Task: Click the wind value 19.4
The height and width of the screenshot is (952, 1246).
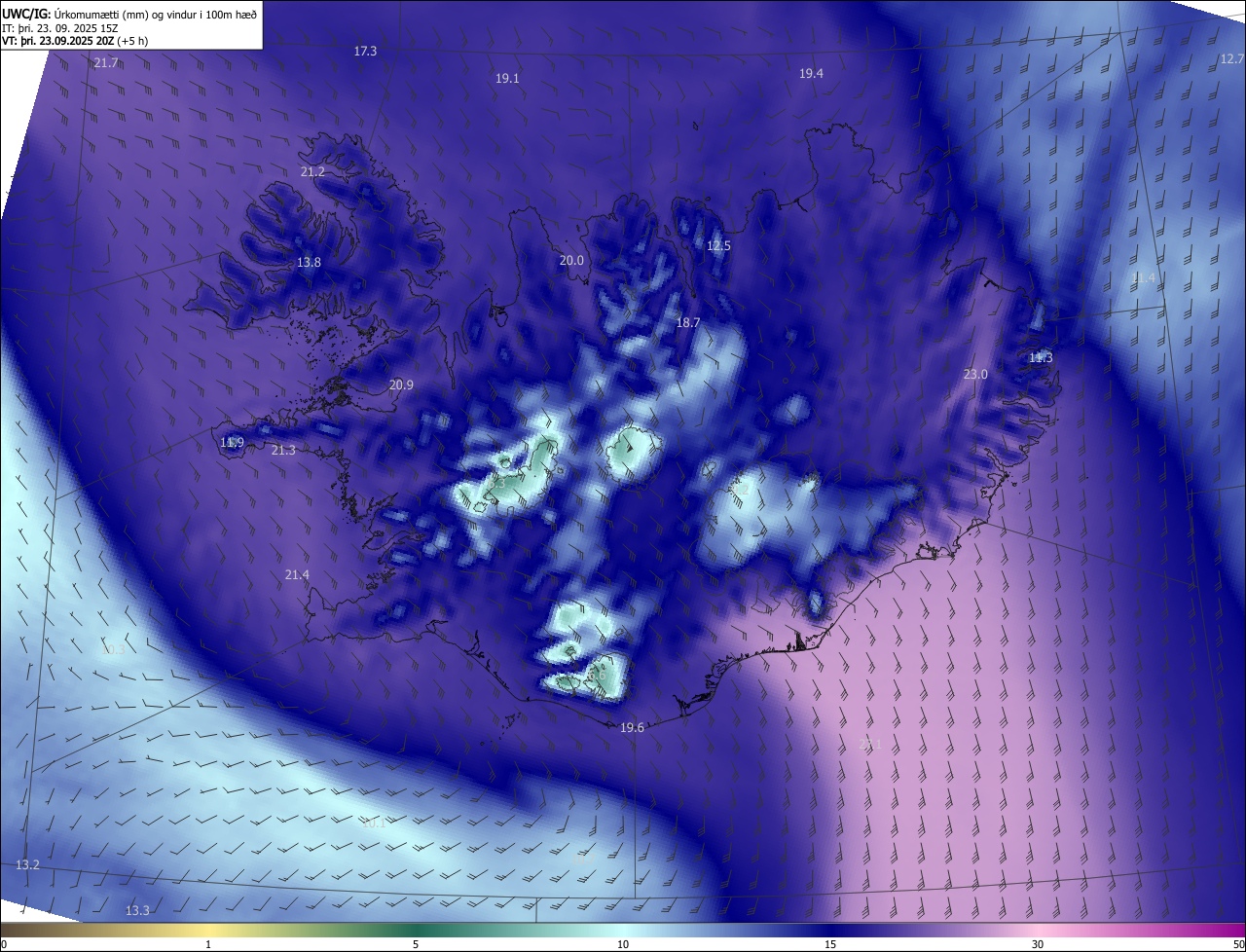Action: (x=811, y=73)
